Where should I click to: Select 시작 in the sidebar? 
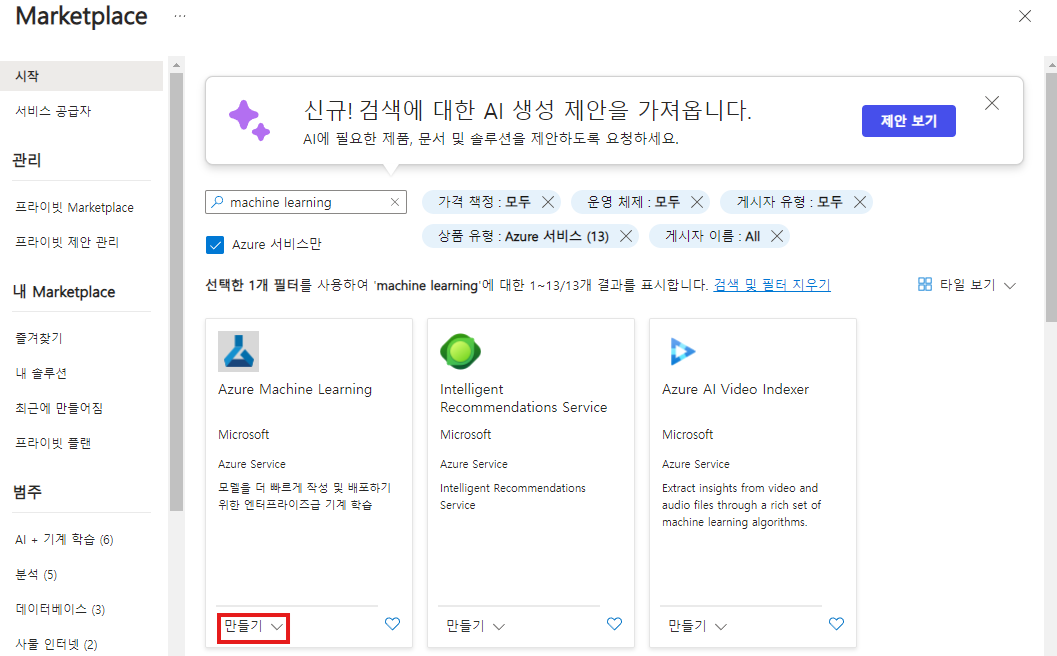(82, 76)
